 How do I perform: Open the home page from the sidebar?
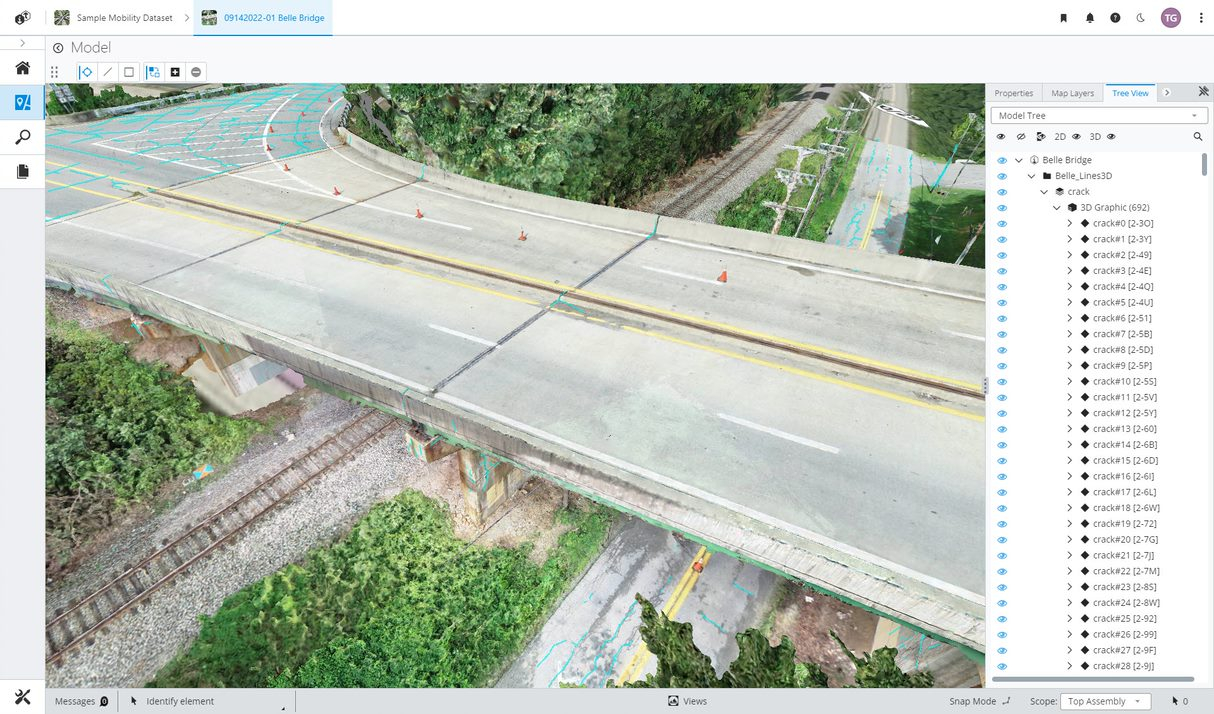click(x=22, y=68)
